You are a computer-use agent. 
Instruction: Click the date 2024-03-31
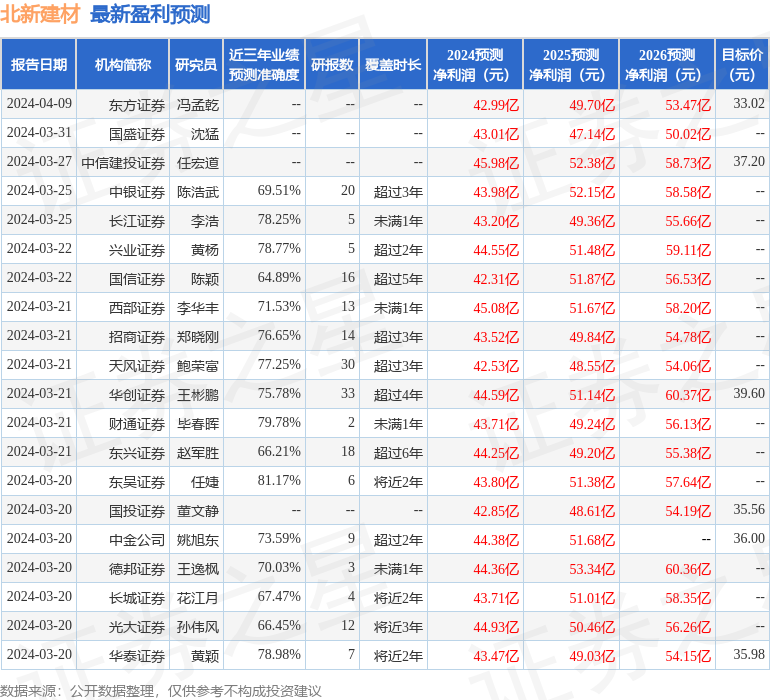point(39,132)
